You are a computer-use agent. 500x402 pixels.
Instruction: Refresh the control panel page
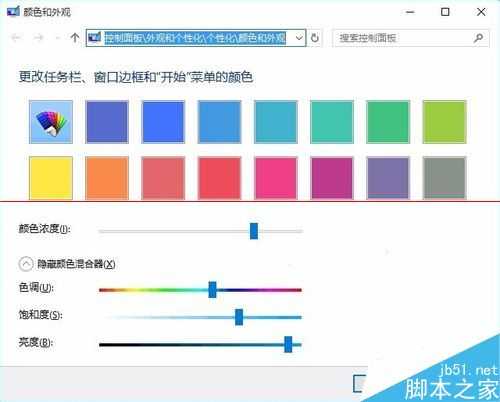[x=315, y=38]
